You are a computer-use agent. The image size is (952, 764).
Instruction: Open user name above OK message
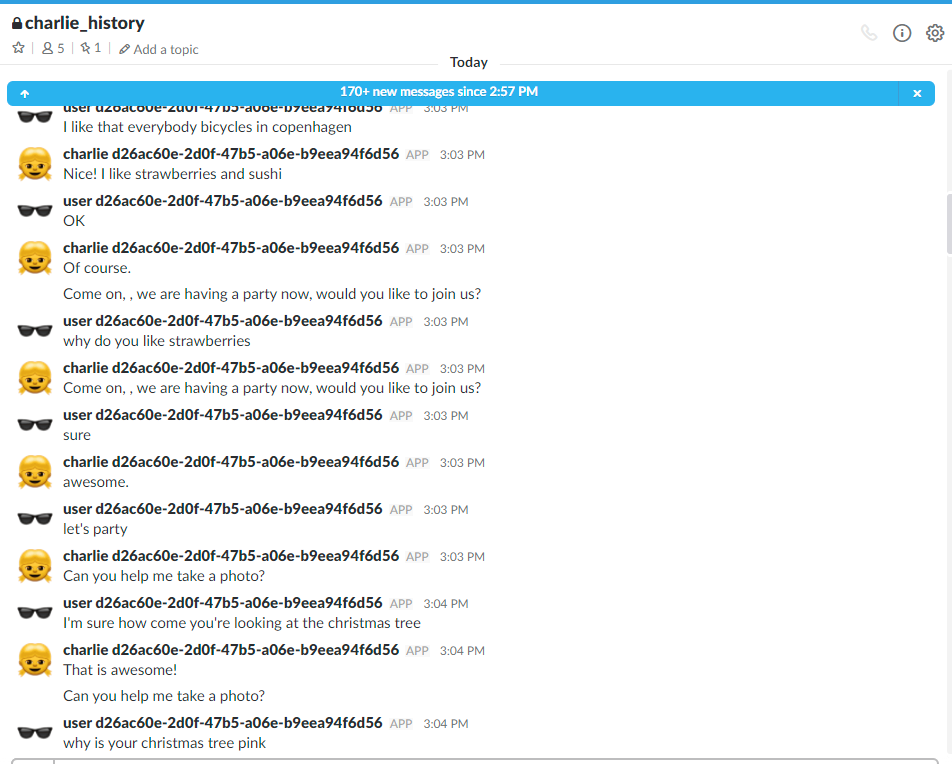(223, 201)
